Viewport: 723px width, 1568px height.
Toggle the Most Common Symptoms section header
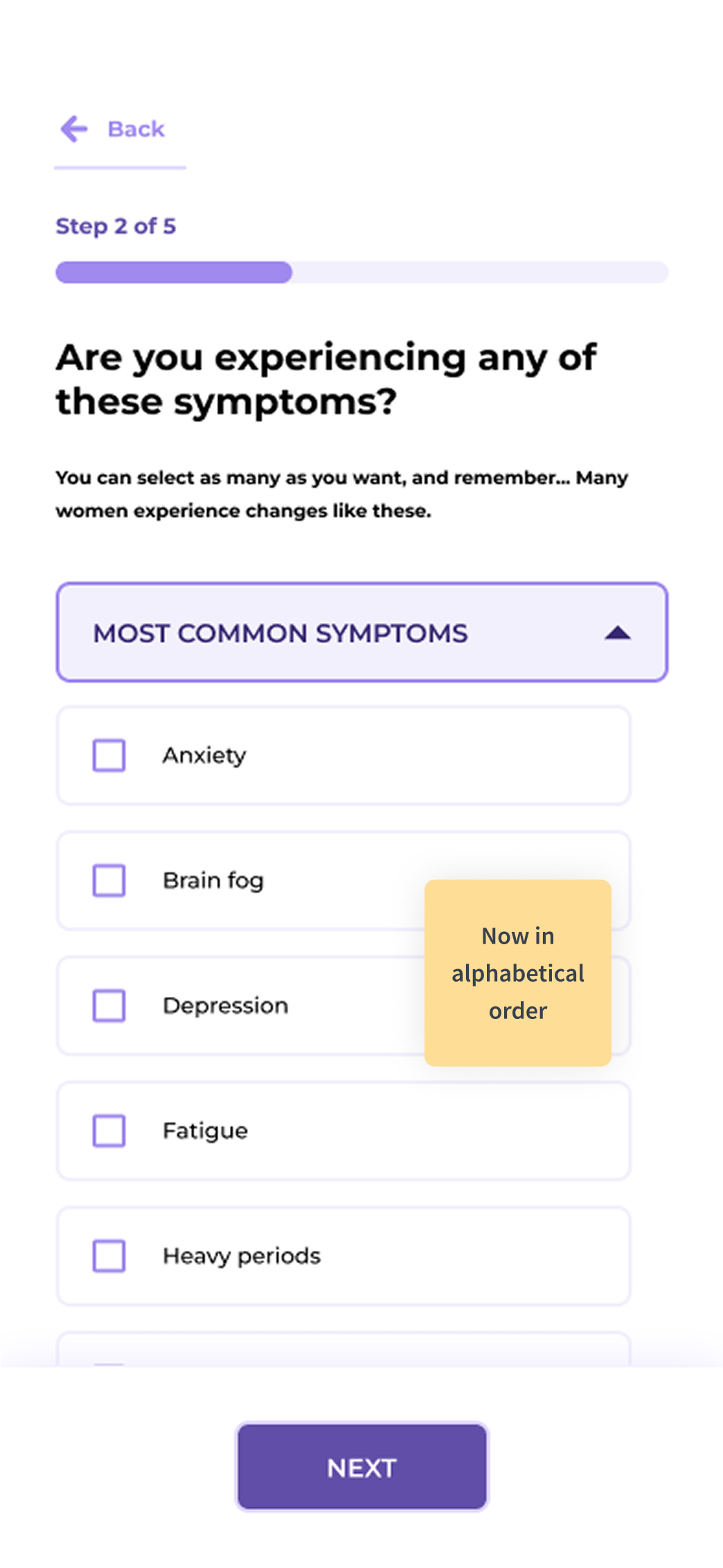(362, 632)
